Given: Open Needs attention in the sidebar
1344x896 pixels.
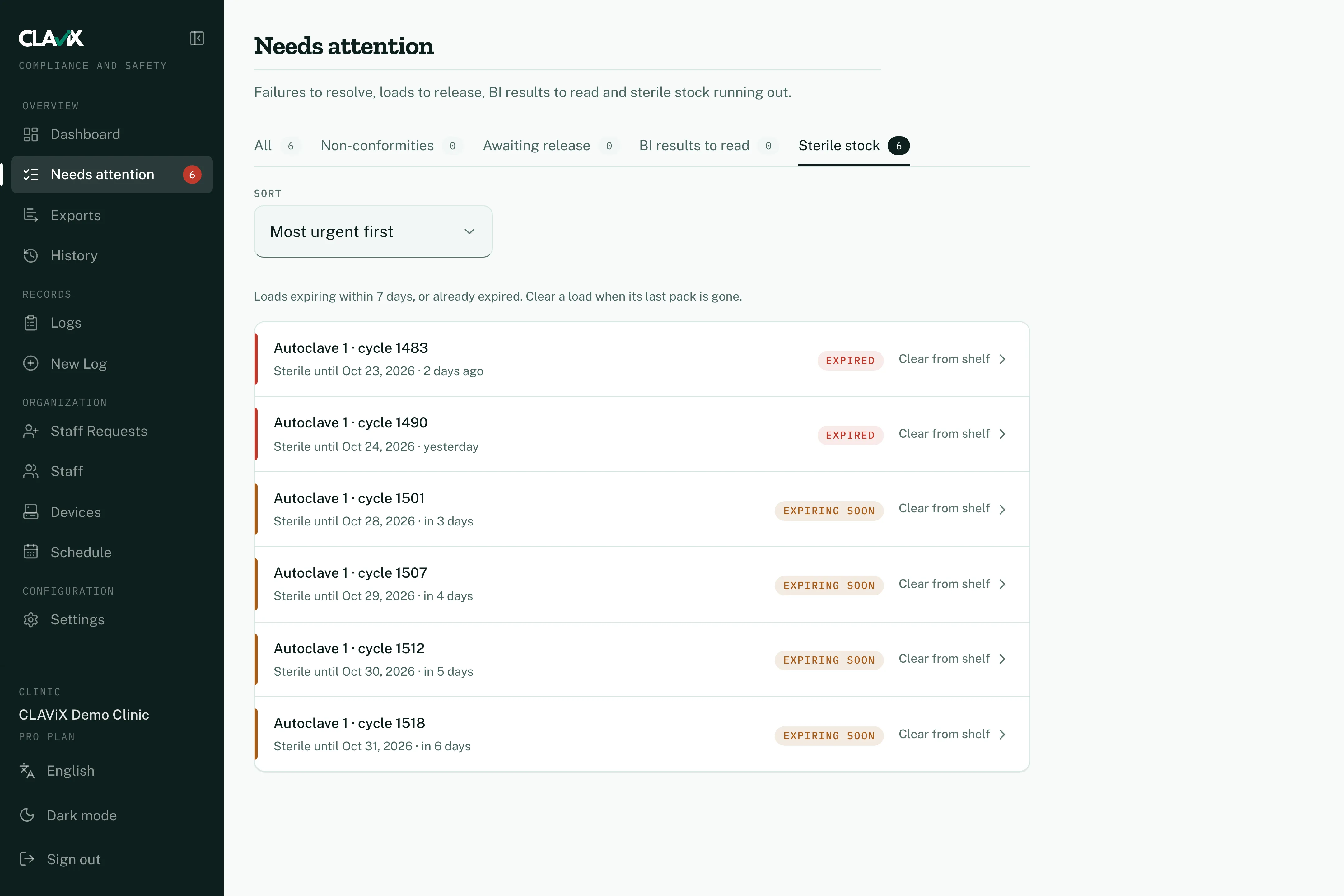Looking at the screenshot, I should tap(112, 174).
